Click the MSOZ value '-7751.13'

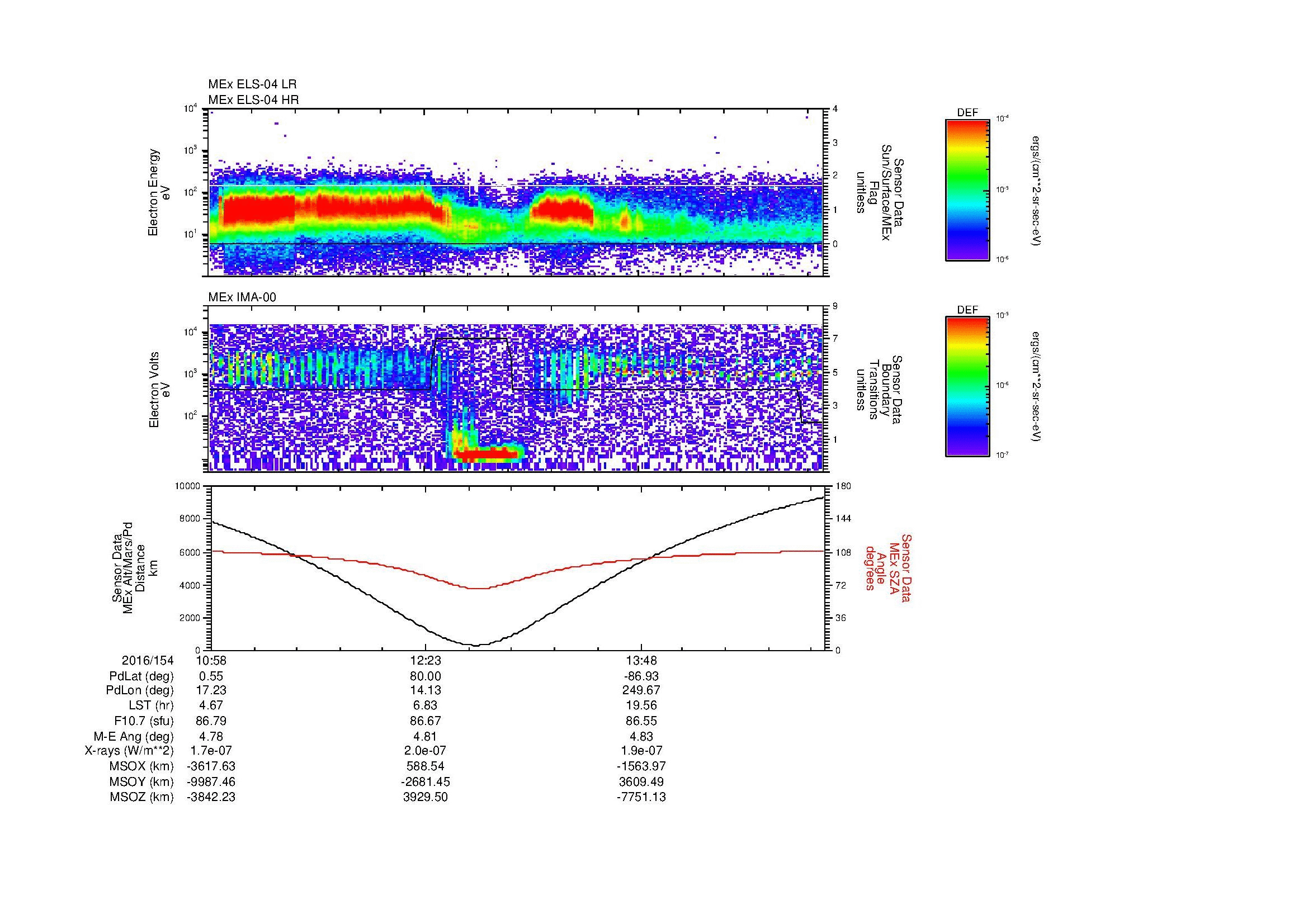click(x=641, y=797)
